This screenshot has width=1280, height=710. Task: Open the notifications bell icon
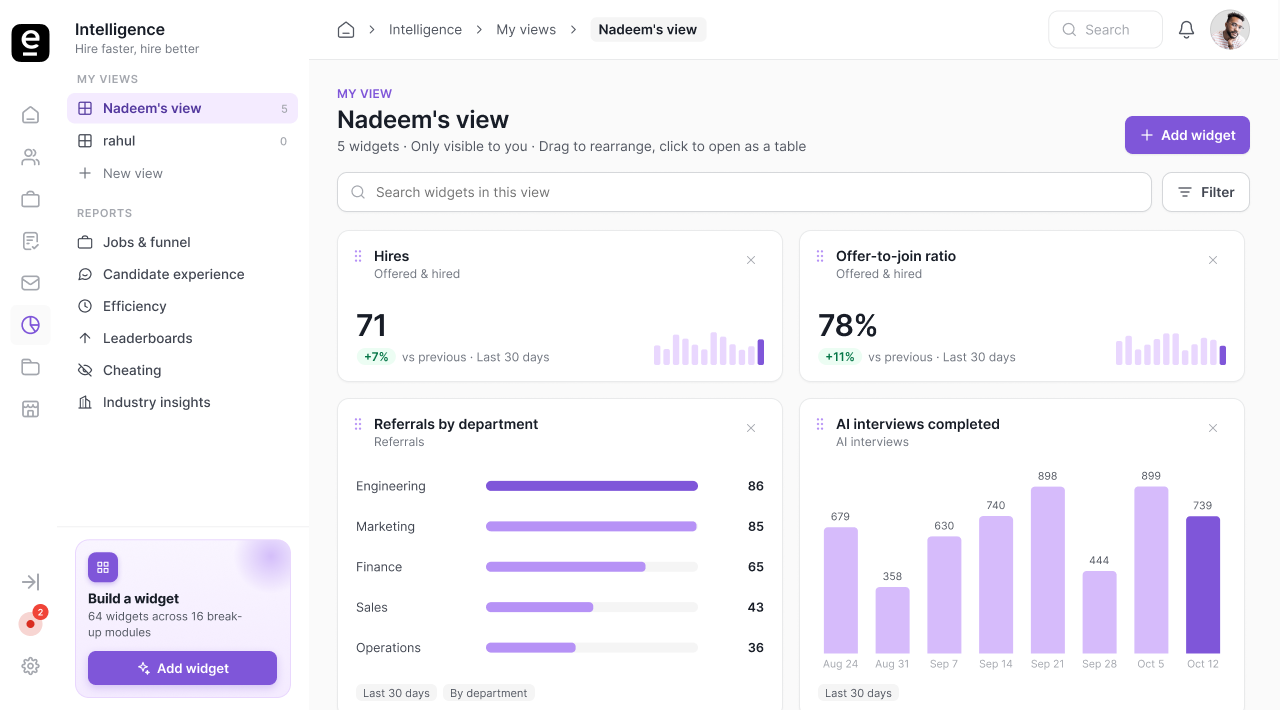pyautogui.click(x=1186, y=30)
